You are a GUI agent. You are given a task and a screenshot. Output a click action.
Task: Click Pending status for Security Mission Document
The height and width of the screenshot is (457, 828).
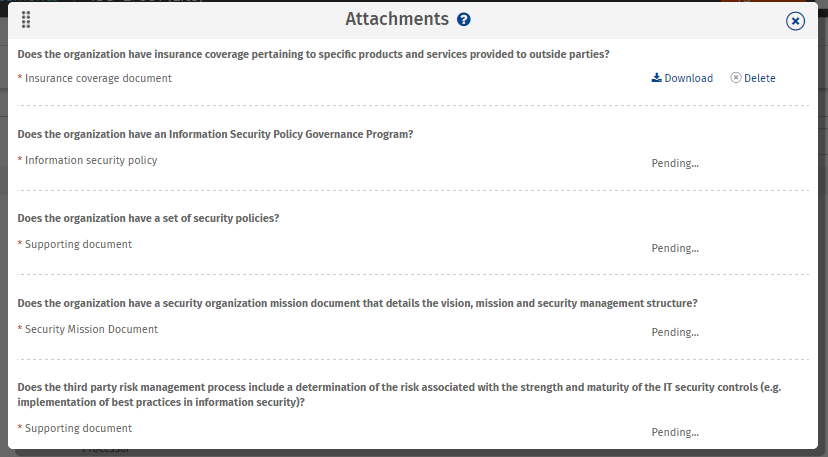pos(675,332)
